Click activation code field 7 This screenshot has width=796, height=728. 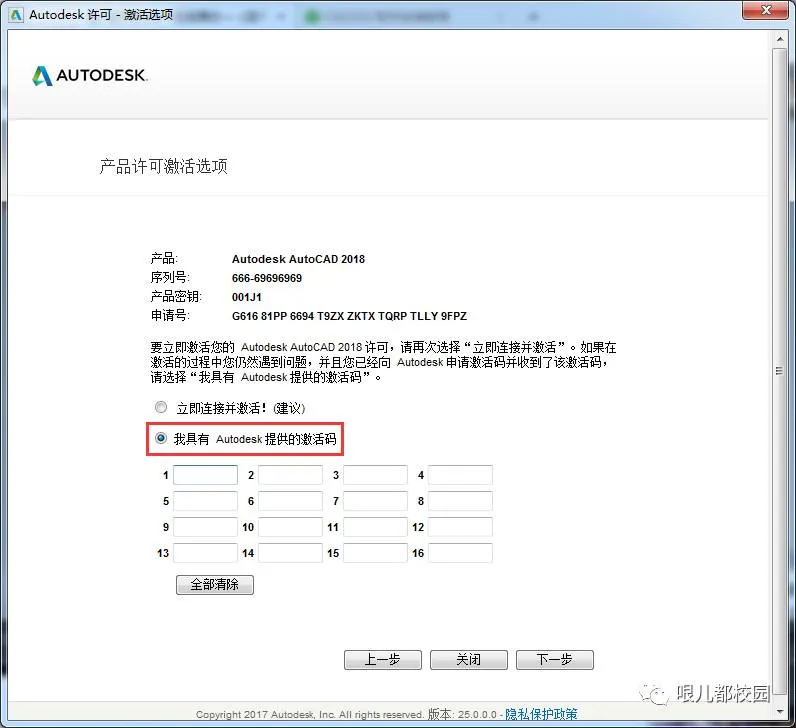click(x=375, y=501)
